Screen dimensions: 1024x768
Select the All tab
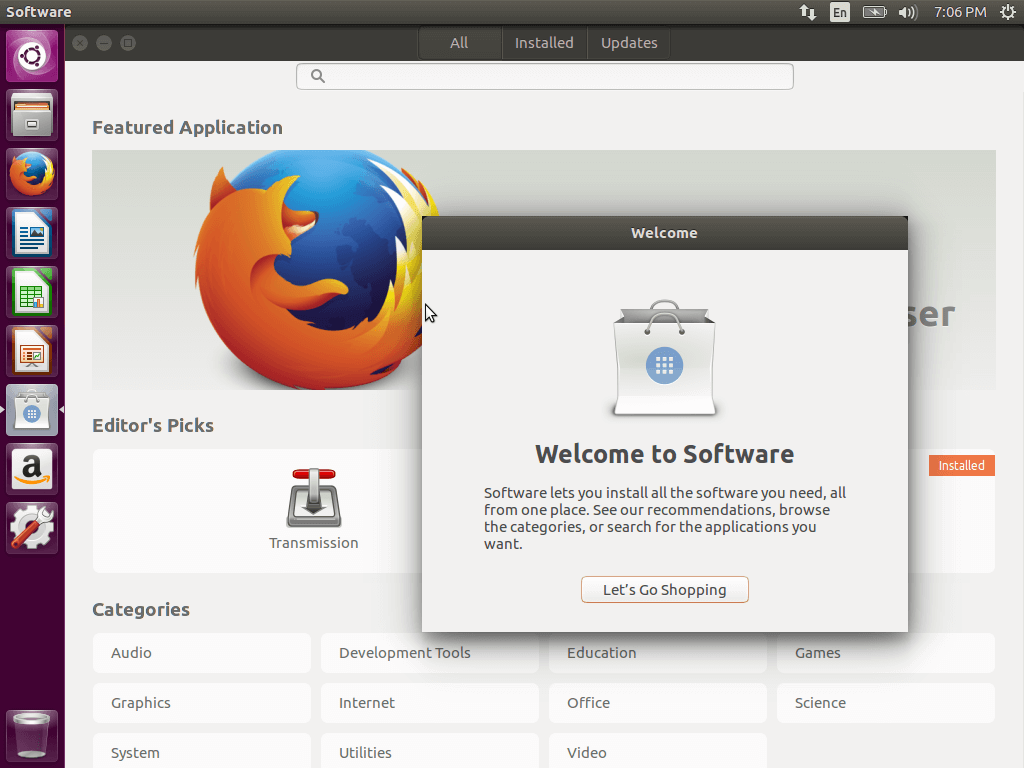pyautogui.click(x=459, y=43)
